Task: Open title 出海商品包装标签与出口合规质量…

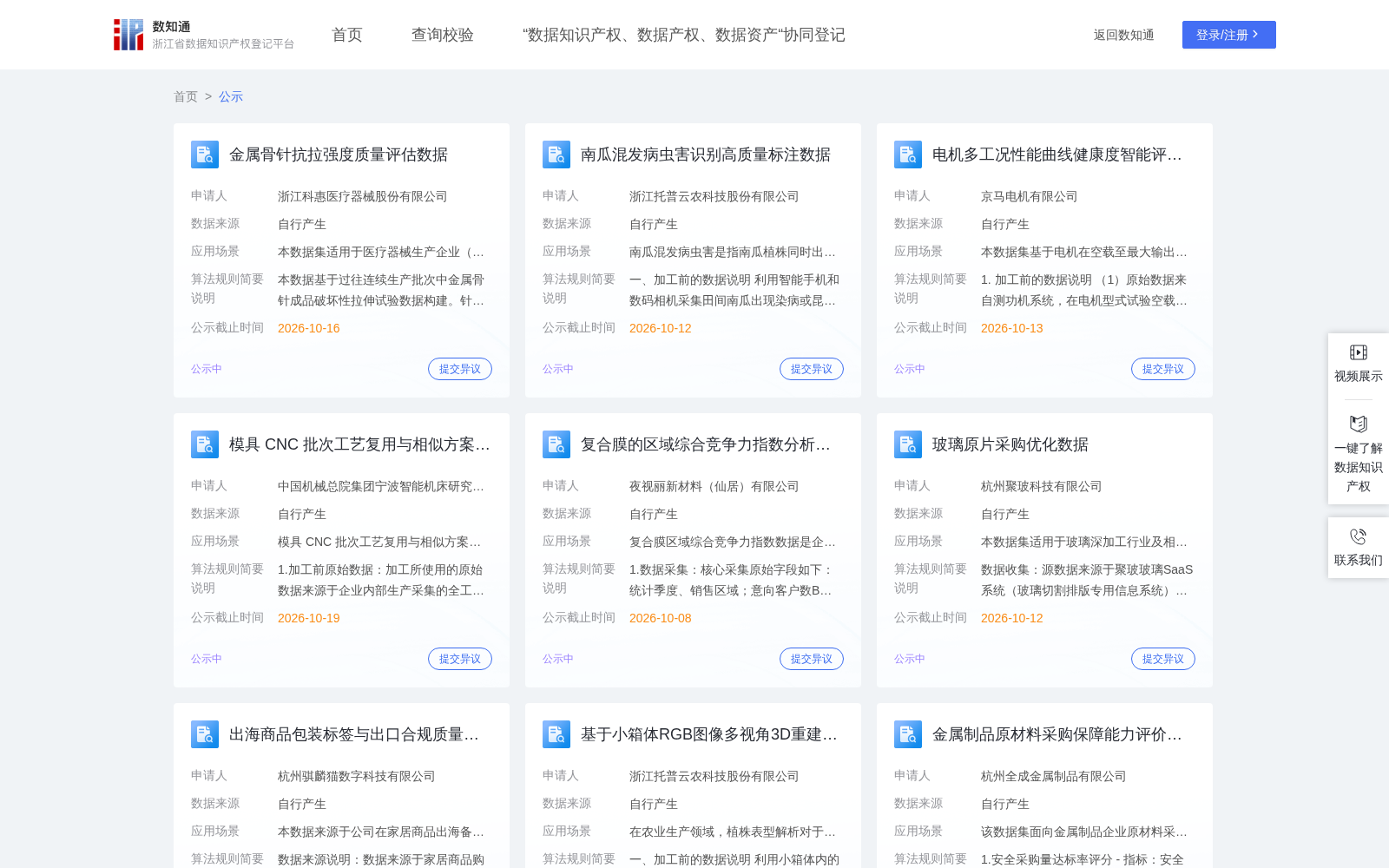Action: pyautogui.click(x=354, y=734)
